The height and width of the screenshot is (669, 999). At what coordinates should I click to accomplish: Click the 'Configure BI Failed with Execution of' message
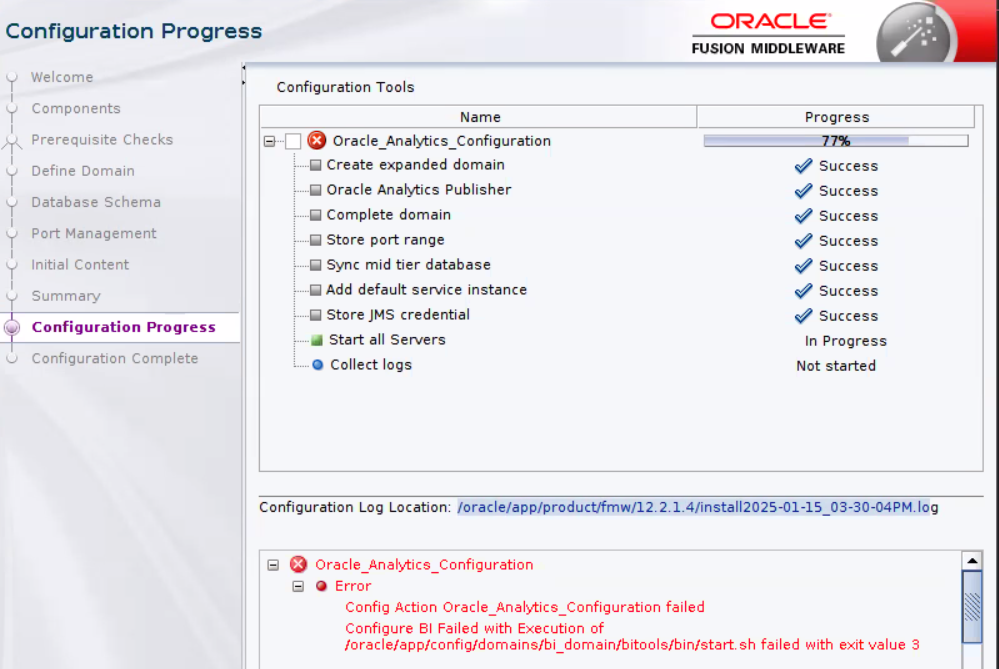click(474, 628)
